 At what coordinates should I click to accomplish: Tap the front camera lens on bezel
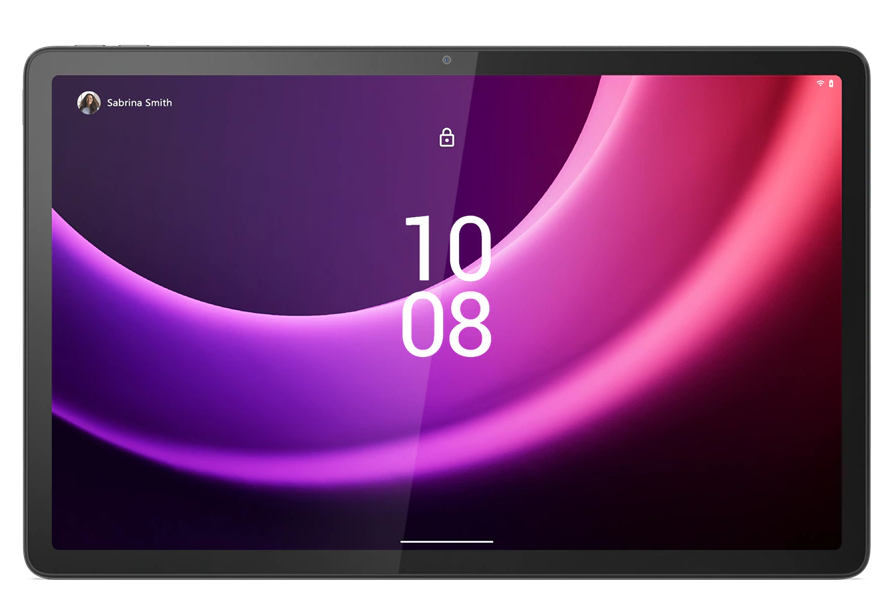click(447, 60)
